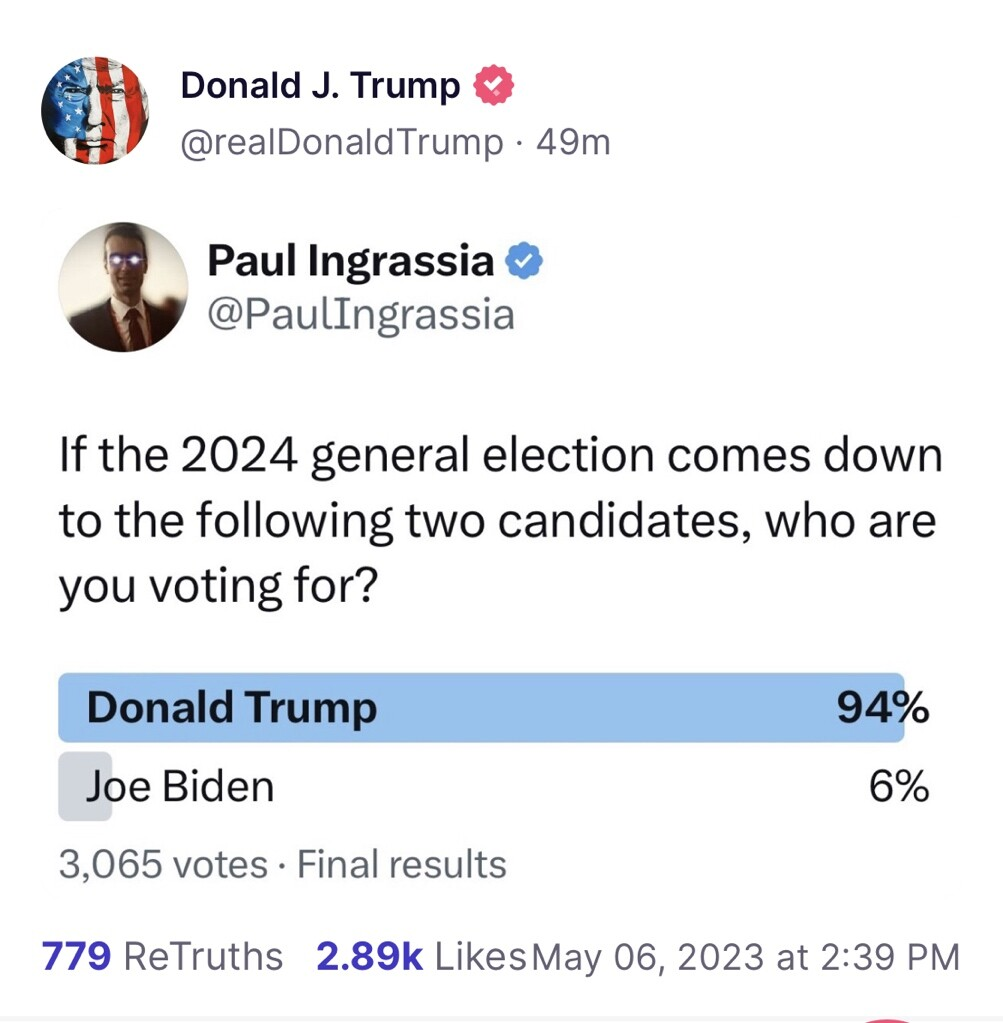
Task: Open the @realDonaldTrump handle
Action: tap(341, 143)
